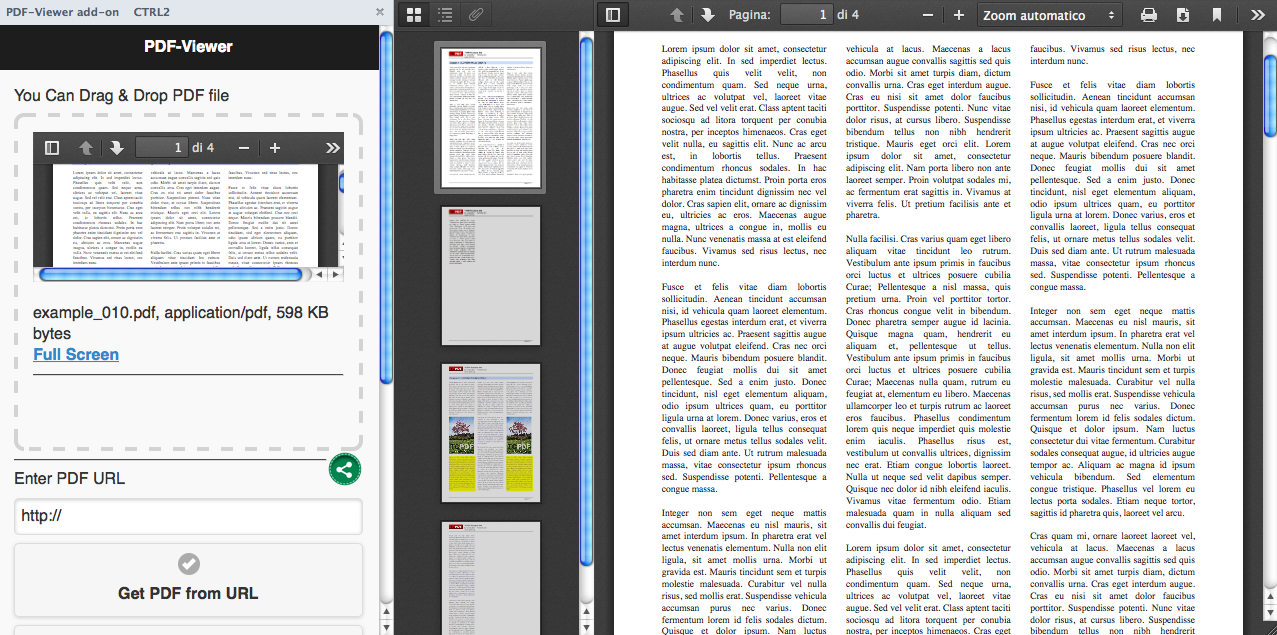Show the document outline view
The height and width of the screenshot is (635, 1277).
click(x=445, y=15)
